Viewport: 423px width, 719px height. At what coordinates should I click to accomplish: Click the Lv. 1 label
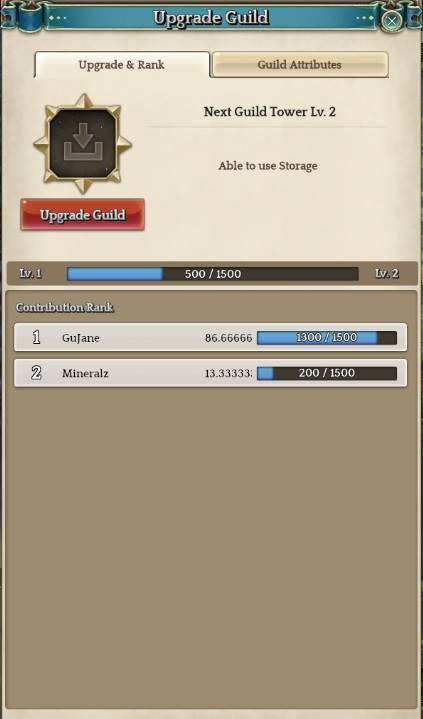pyautogui.click(x=31, y=274)
